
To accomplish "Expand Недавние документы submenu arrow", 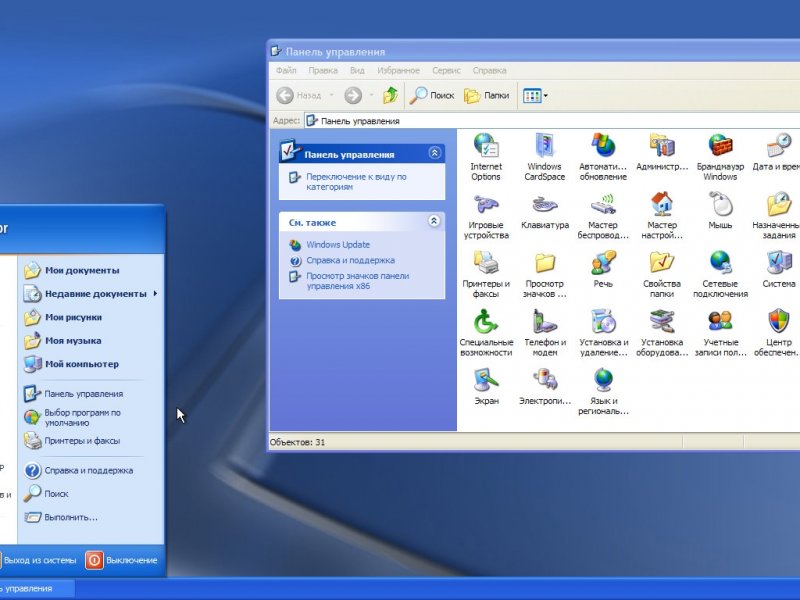I will point(155,293).
